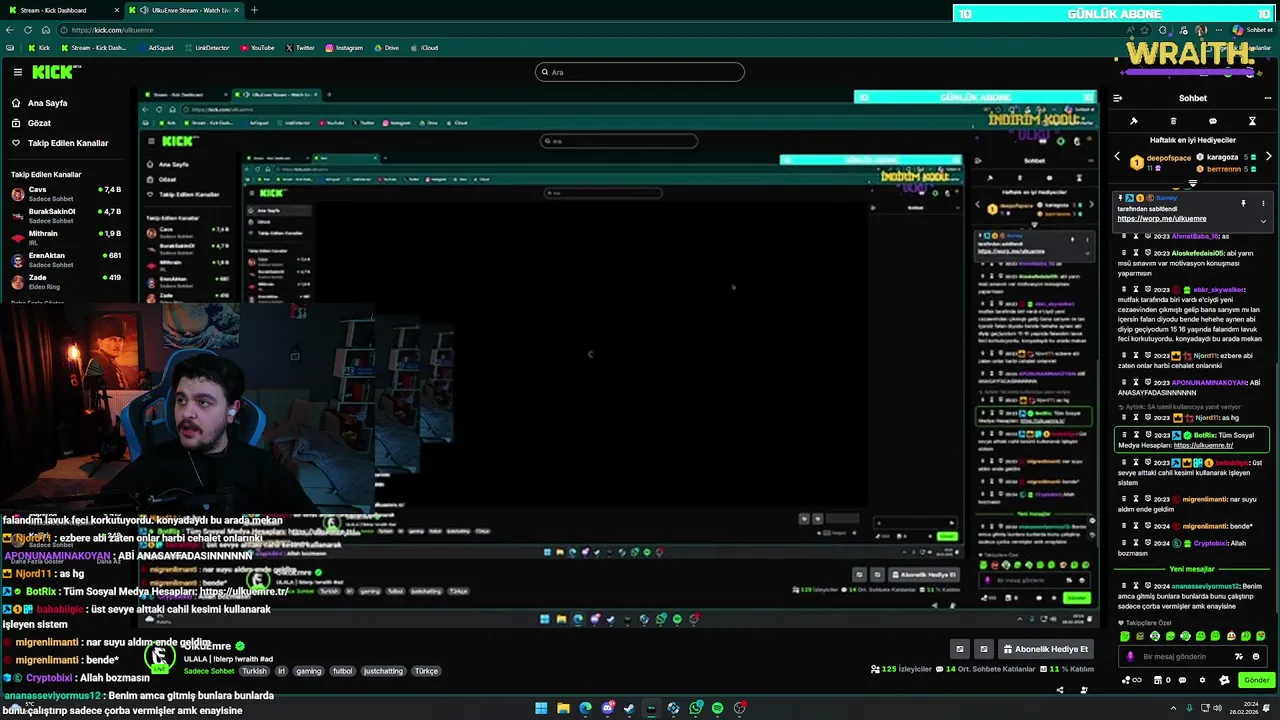This screenshot has width=1280, height=720.
Task: Click username Cryptobixi in chat panel
Action: click(x=1211, y=543)
